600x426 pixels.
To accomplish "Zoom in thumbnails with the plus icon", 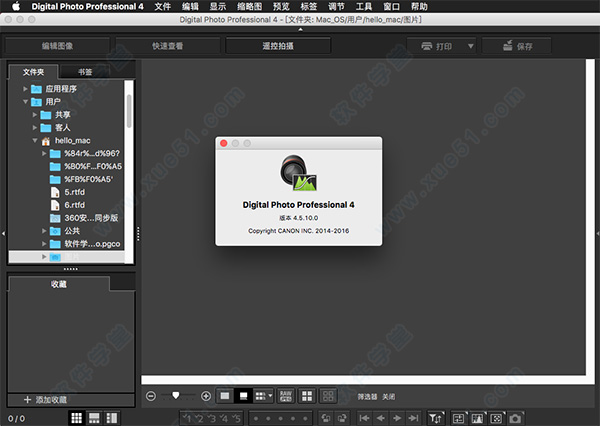I will [206, 396].
